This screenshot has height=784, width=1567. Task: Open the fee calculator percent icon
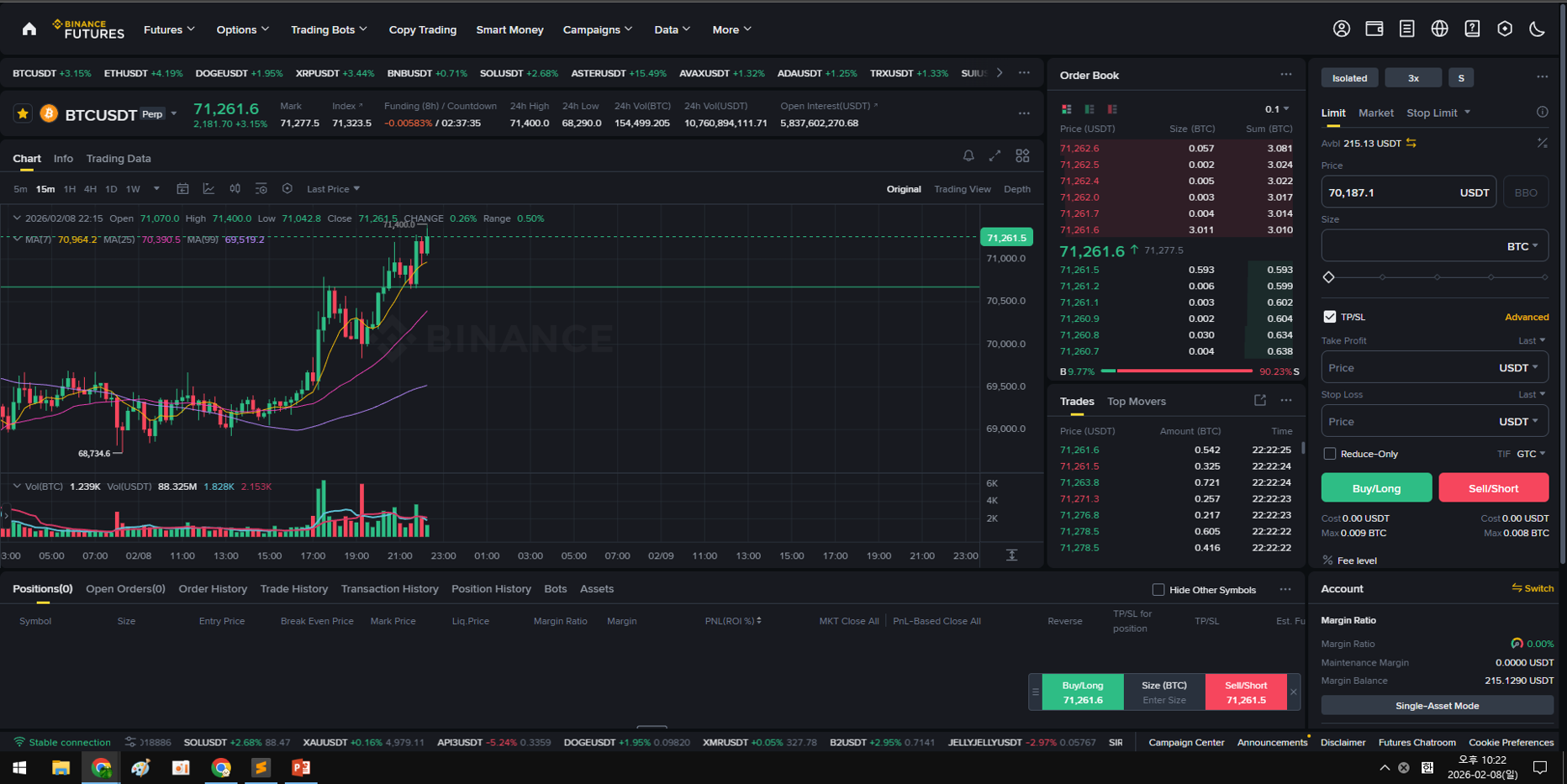[1543, 143]
